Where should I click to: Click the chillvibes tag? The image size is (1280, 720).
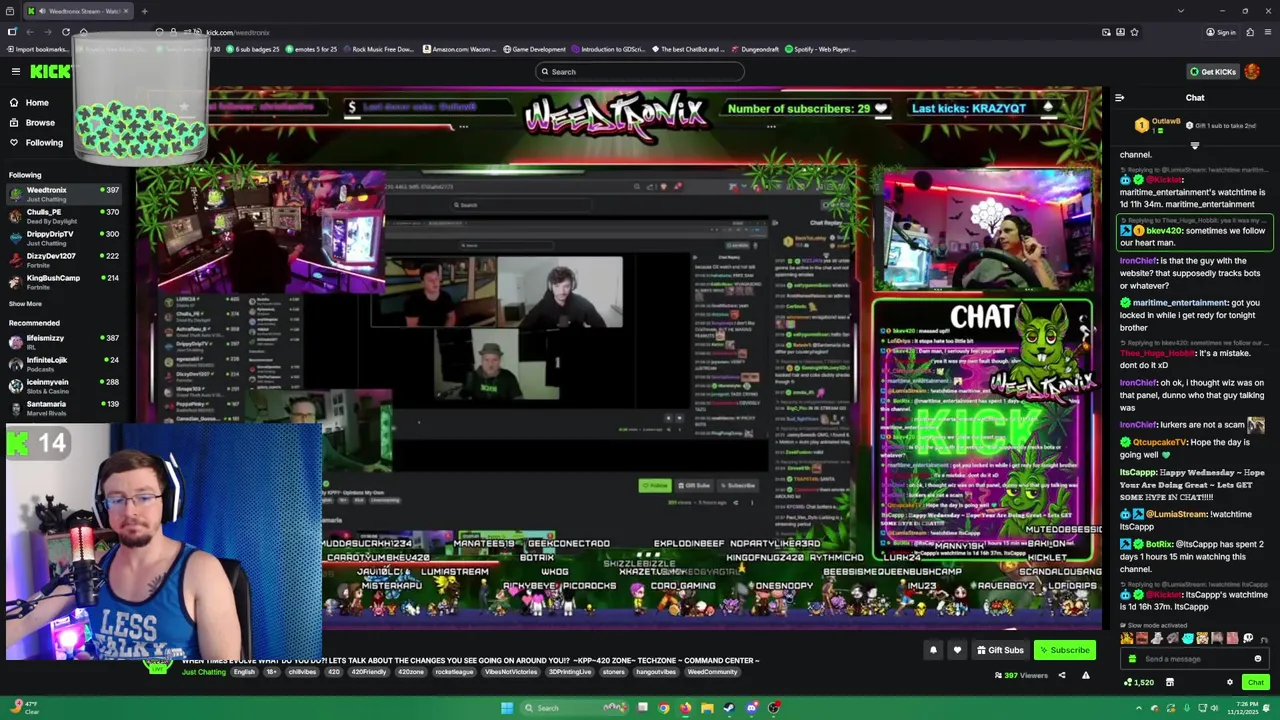pyautogui.click(x=302, y=672)
